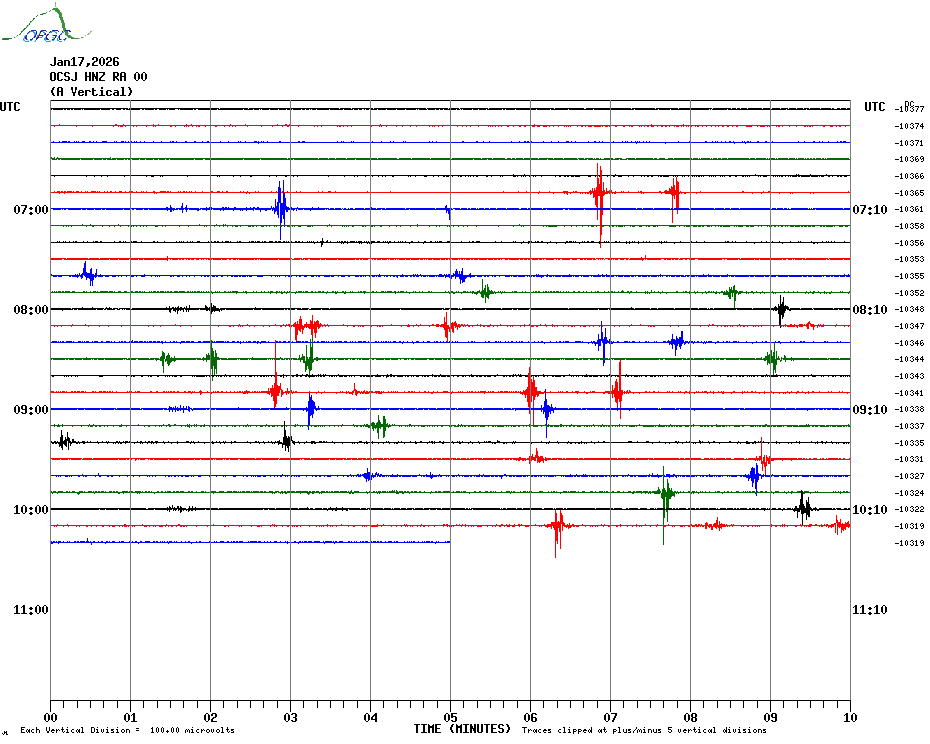Click the -10377 offset value at top right
This screenshot has height=744, width=930.
tap(910, 109)
